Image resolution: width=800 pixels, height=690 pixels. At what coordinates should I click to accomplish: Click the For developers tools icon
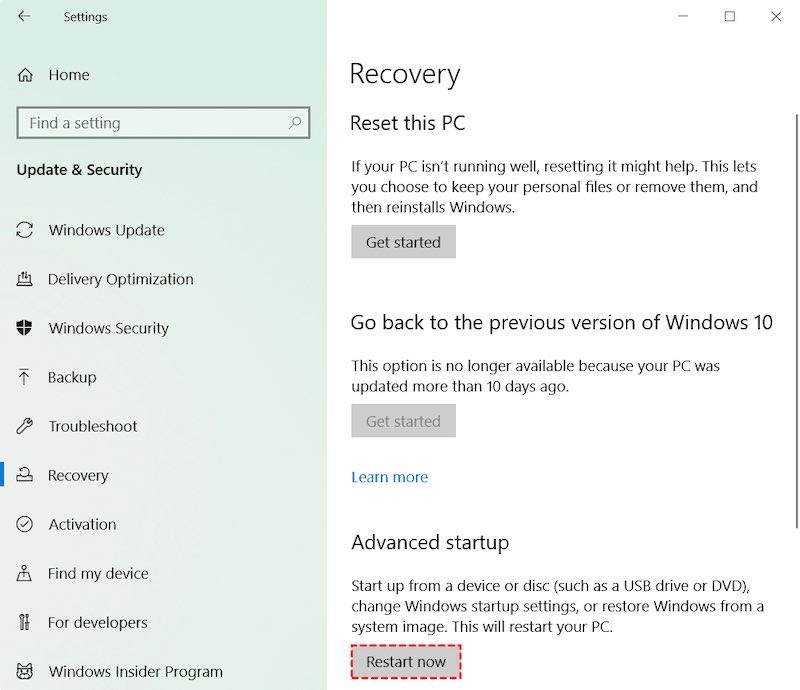click(24, 622)
